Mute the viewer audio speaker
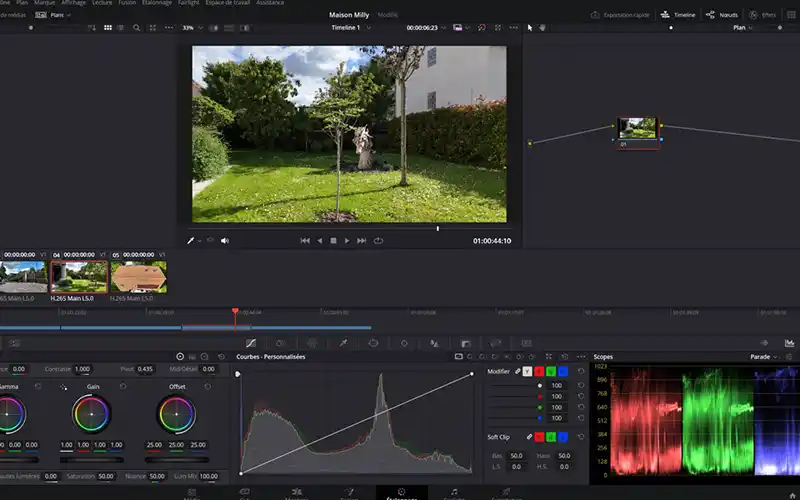The height and width of the screenshot is (500, 800). [224, 241]
